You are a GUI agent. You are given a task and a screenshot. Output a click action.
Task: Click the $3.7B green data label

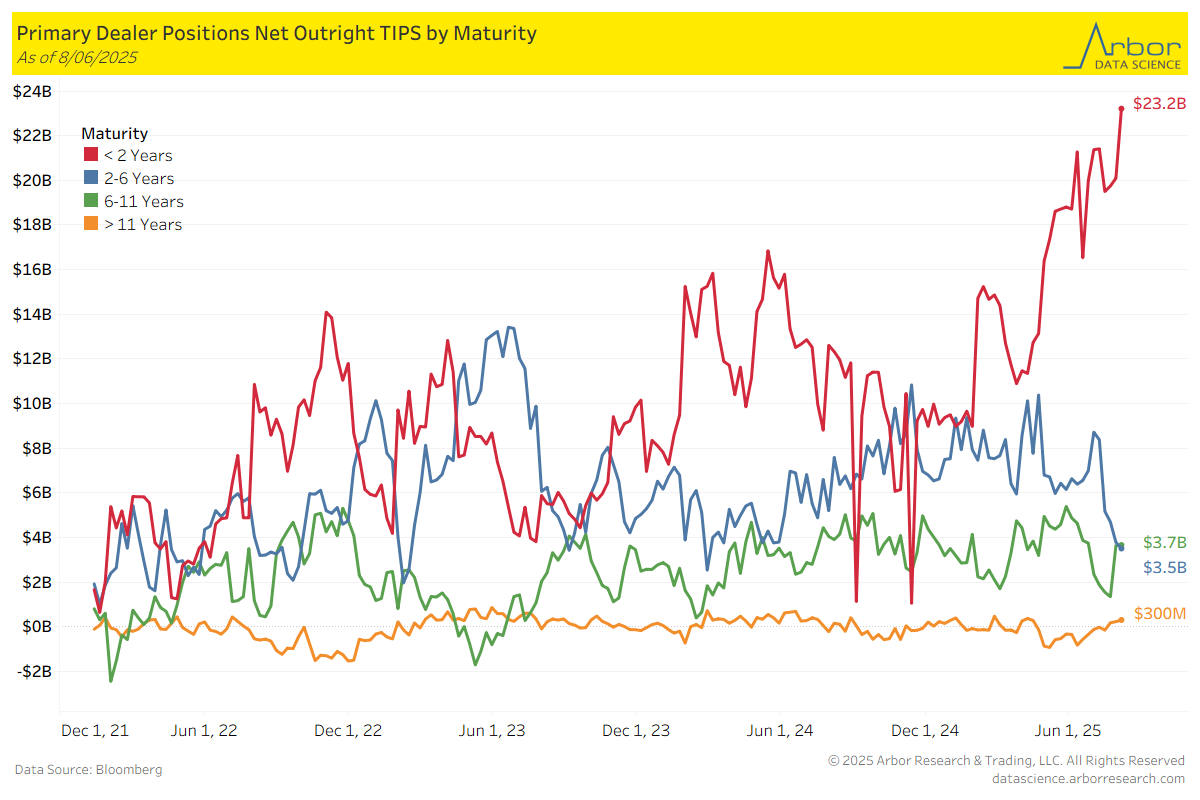[1164, 543]
